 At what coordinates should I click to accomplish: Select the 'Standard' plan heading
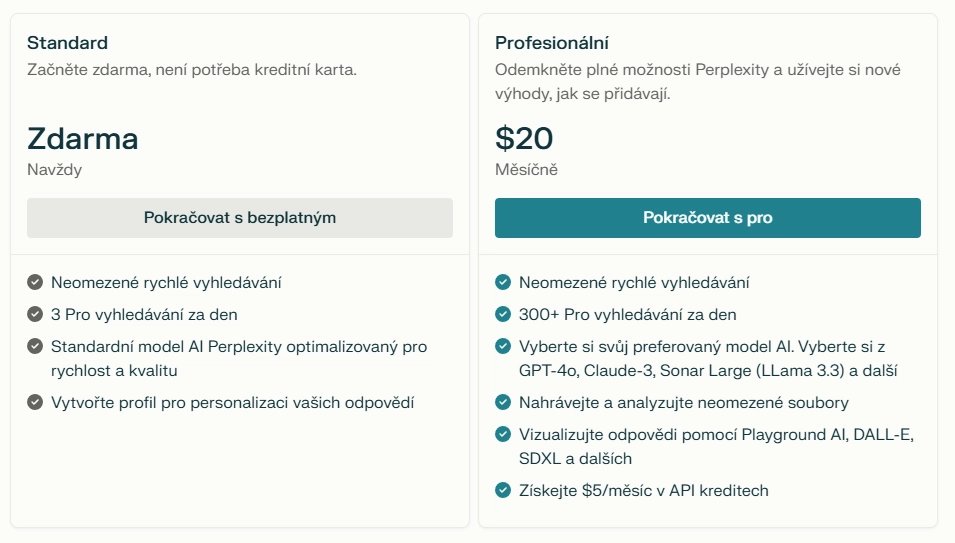[x=67, y=43]
